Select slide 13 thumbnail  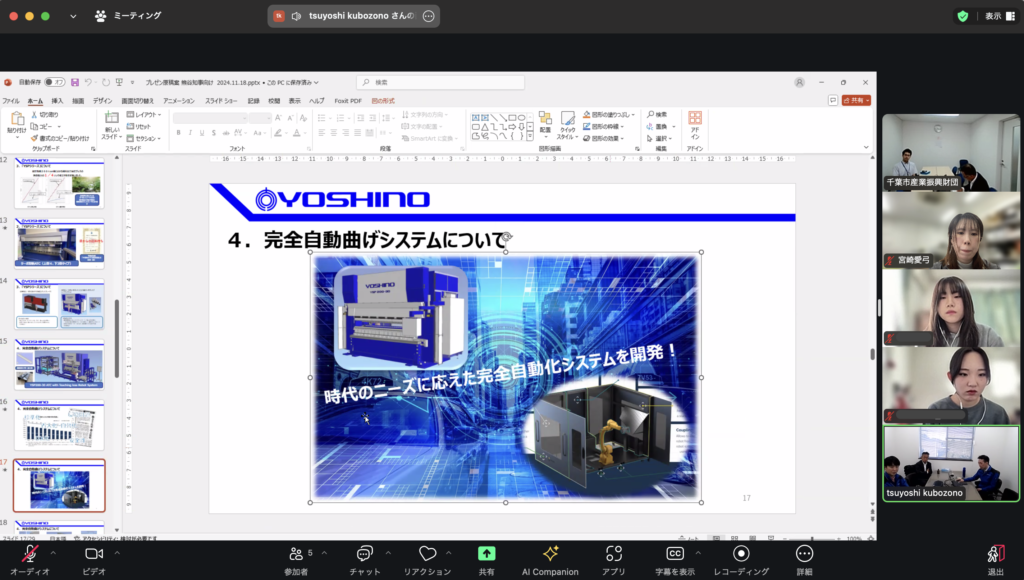59,243
